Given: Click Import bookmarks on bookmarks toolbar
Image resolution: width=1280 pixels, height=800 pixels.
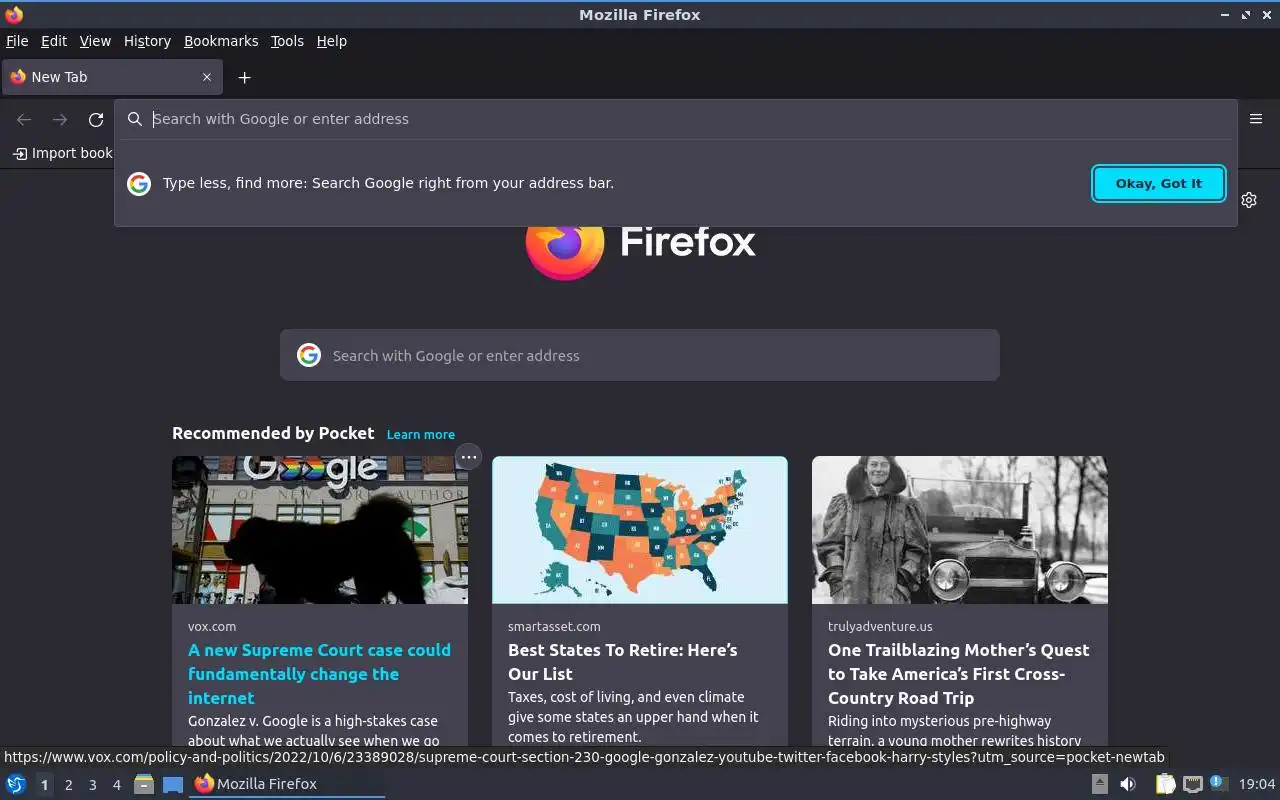Looking at the screenshot, I should pos(62,153).
